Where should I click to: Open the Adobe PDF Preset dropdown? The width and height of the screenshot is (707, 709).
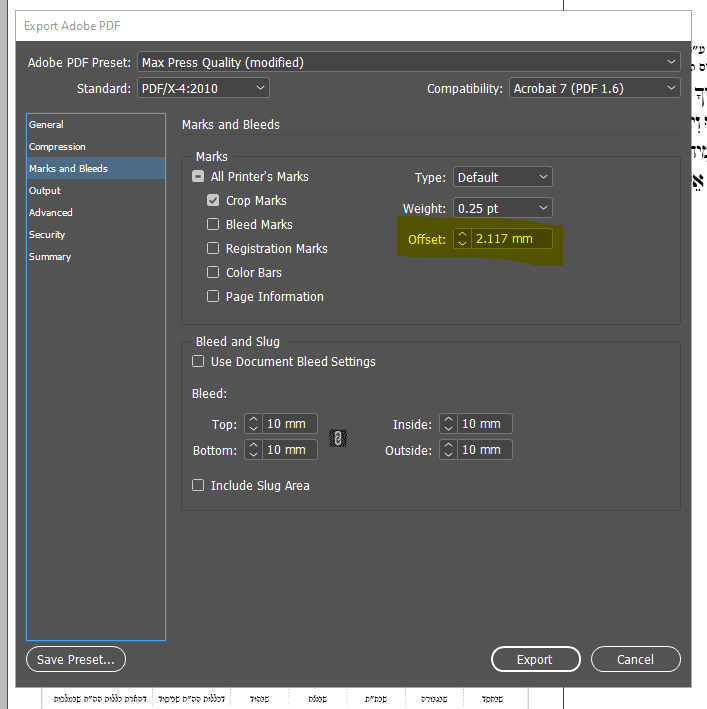point(409,62)
